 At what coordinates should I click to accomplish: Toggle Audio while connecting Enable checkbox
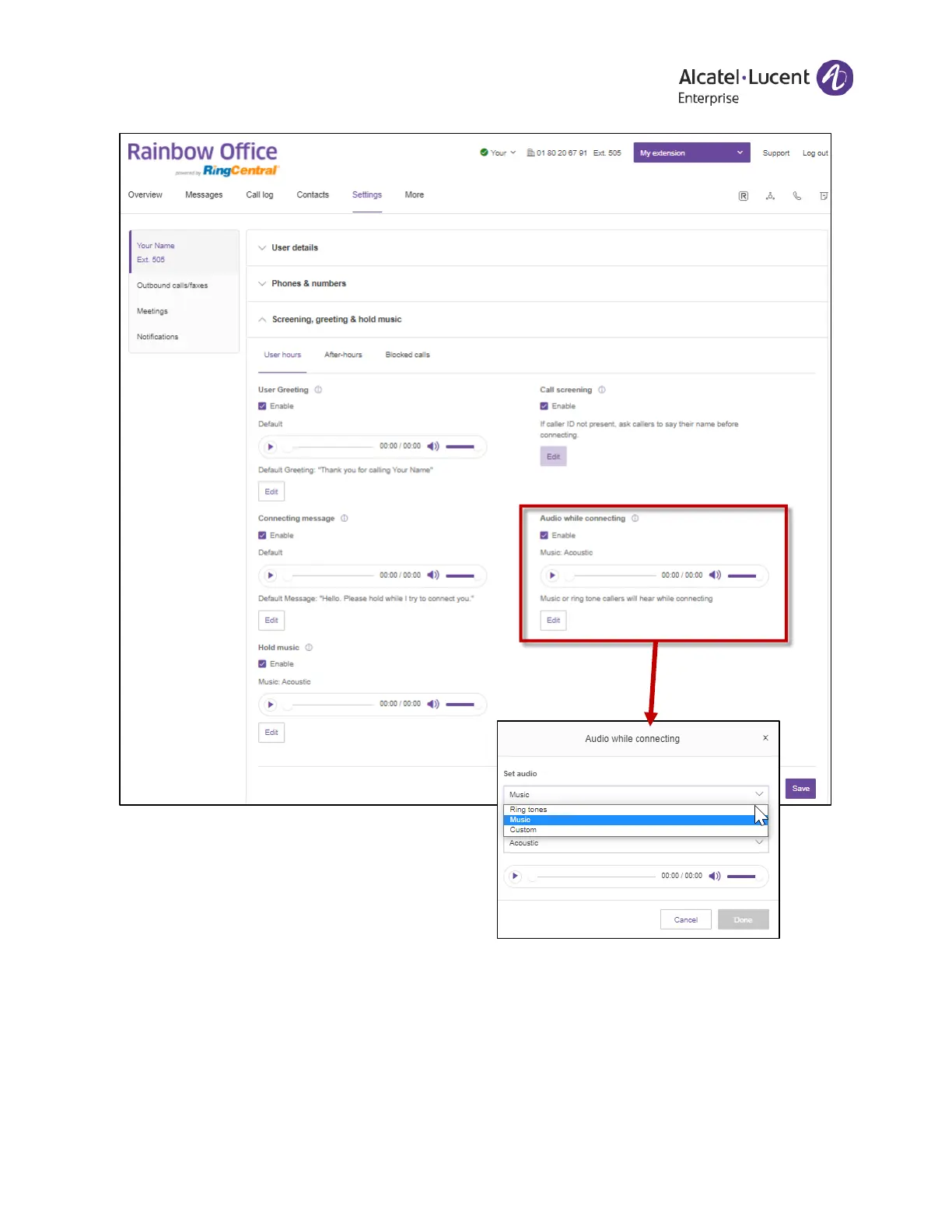[x=544, y=535]
